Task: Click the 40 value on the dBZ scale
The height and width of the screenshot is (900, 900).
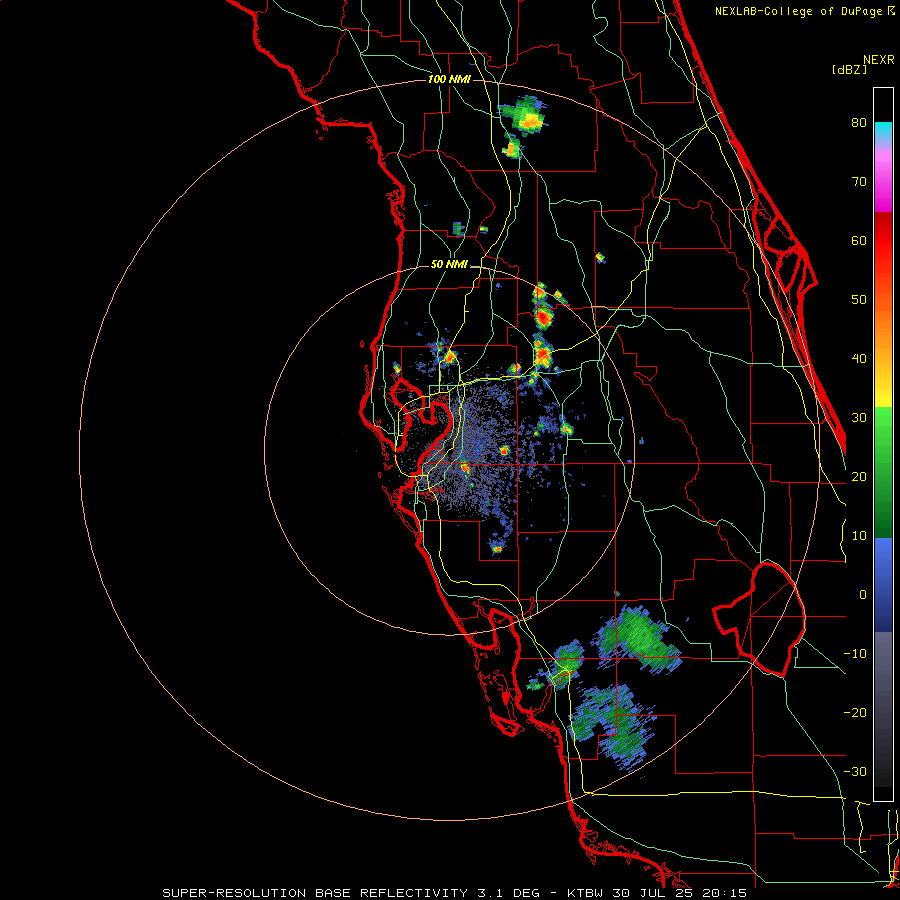Action: click(x=859, y=359)
